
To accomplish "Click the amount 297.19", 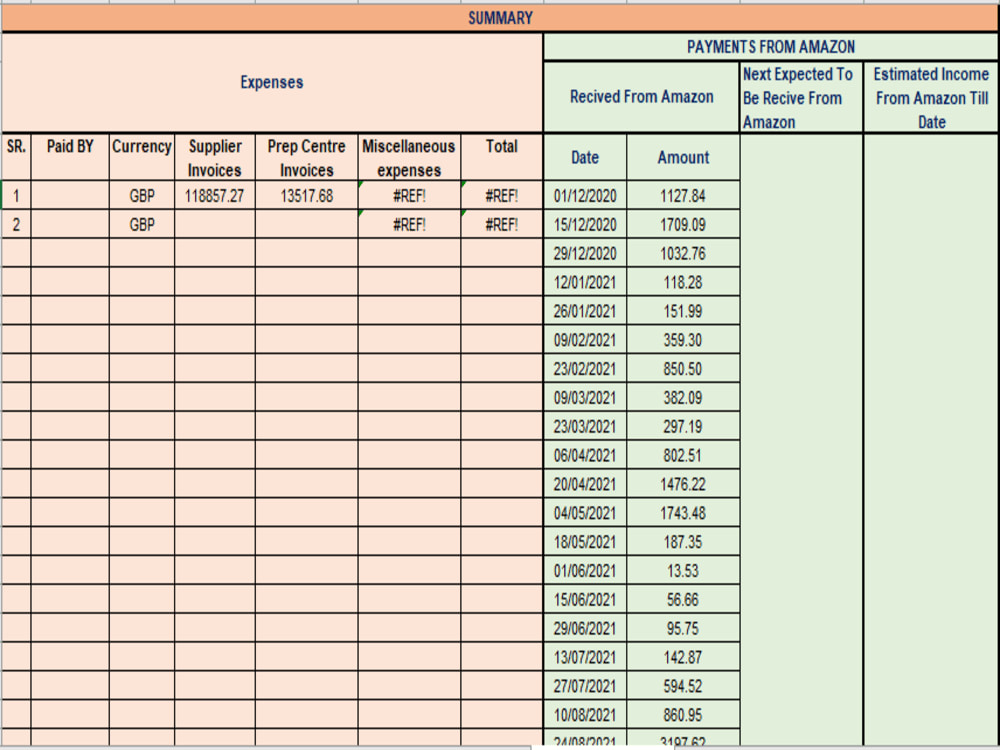I will pos(683,426).
